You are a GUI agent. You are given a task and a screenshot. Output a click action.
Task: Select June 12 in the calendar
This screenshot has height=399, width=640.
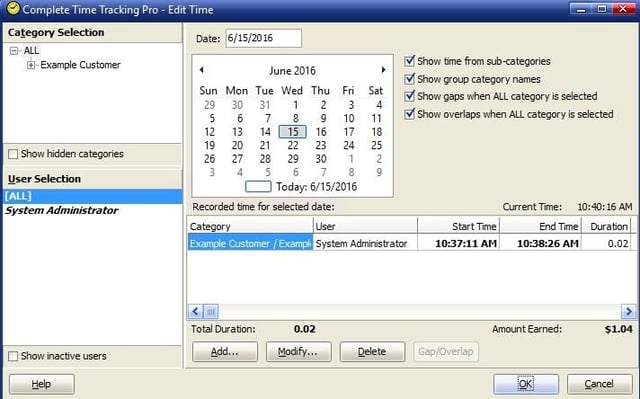tap(209, 132)
